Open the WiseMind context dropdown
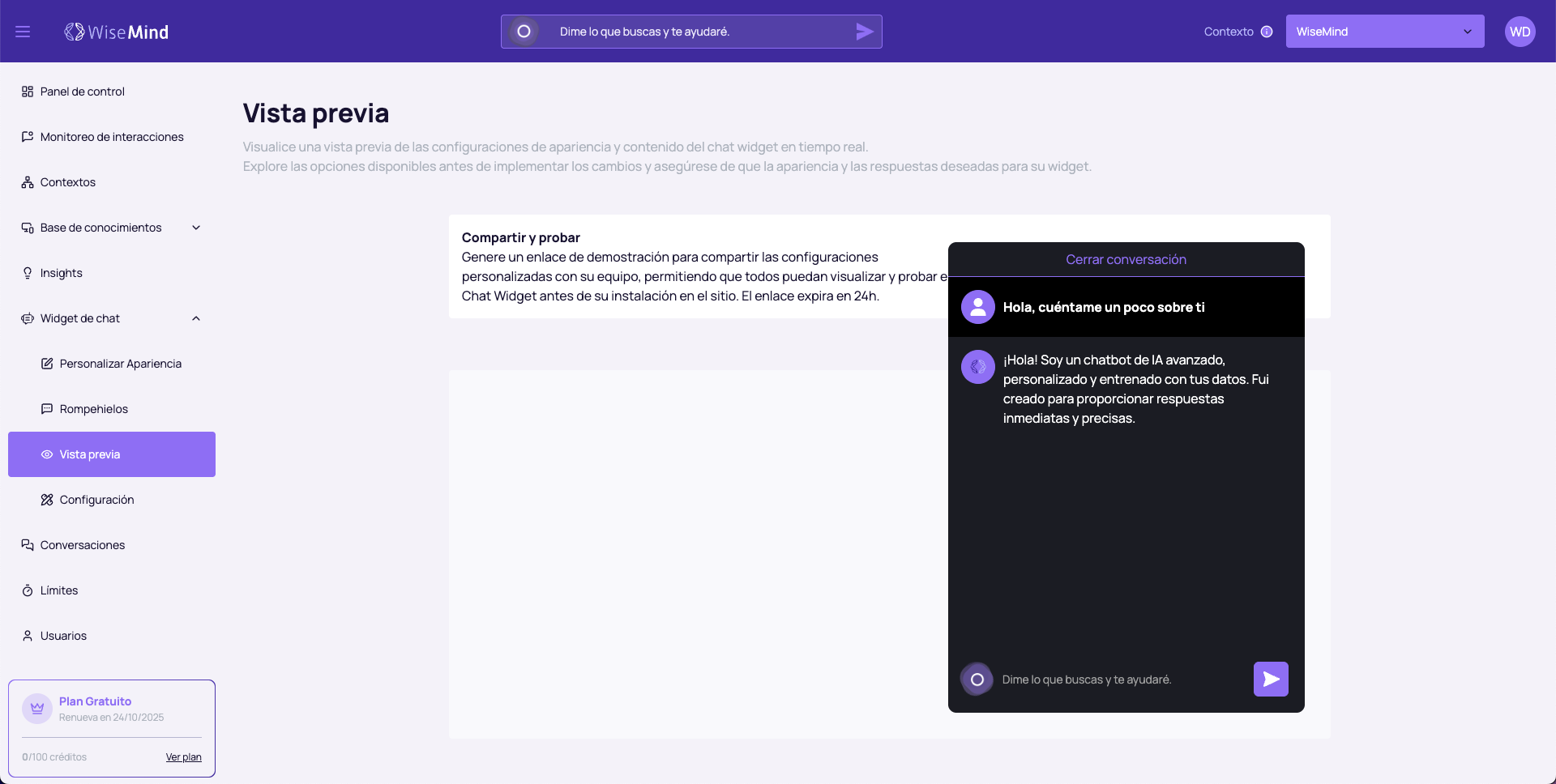Viewport: 1556px width, 784px height. point(1384,32)
